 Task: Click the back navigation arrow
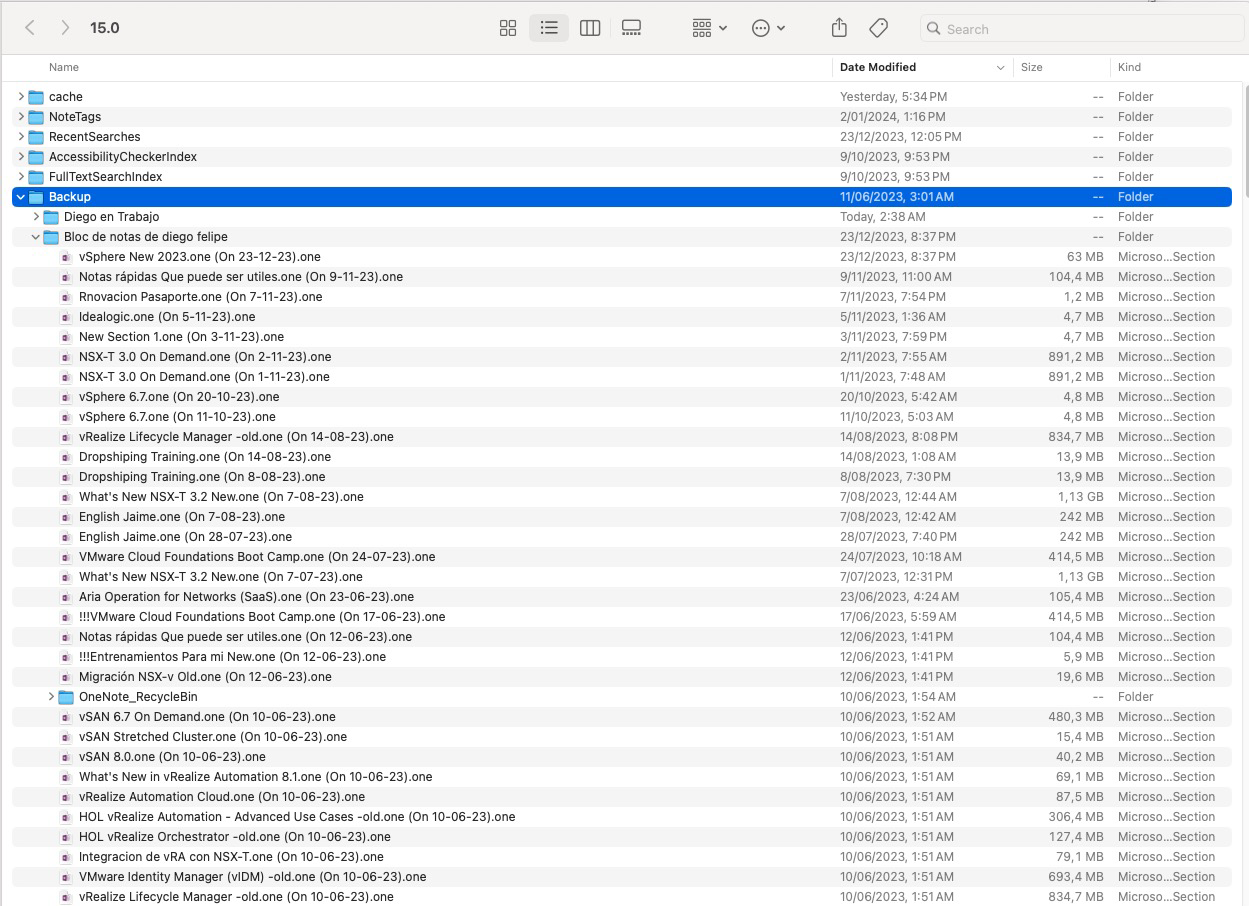29,28
